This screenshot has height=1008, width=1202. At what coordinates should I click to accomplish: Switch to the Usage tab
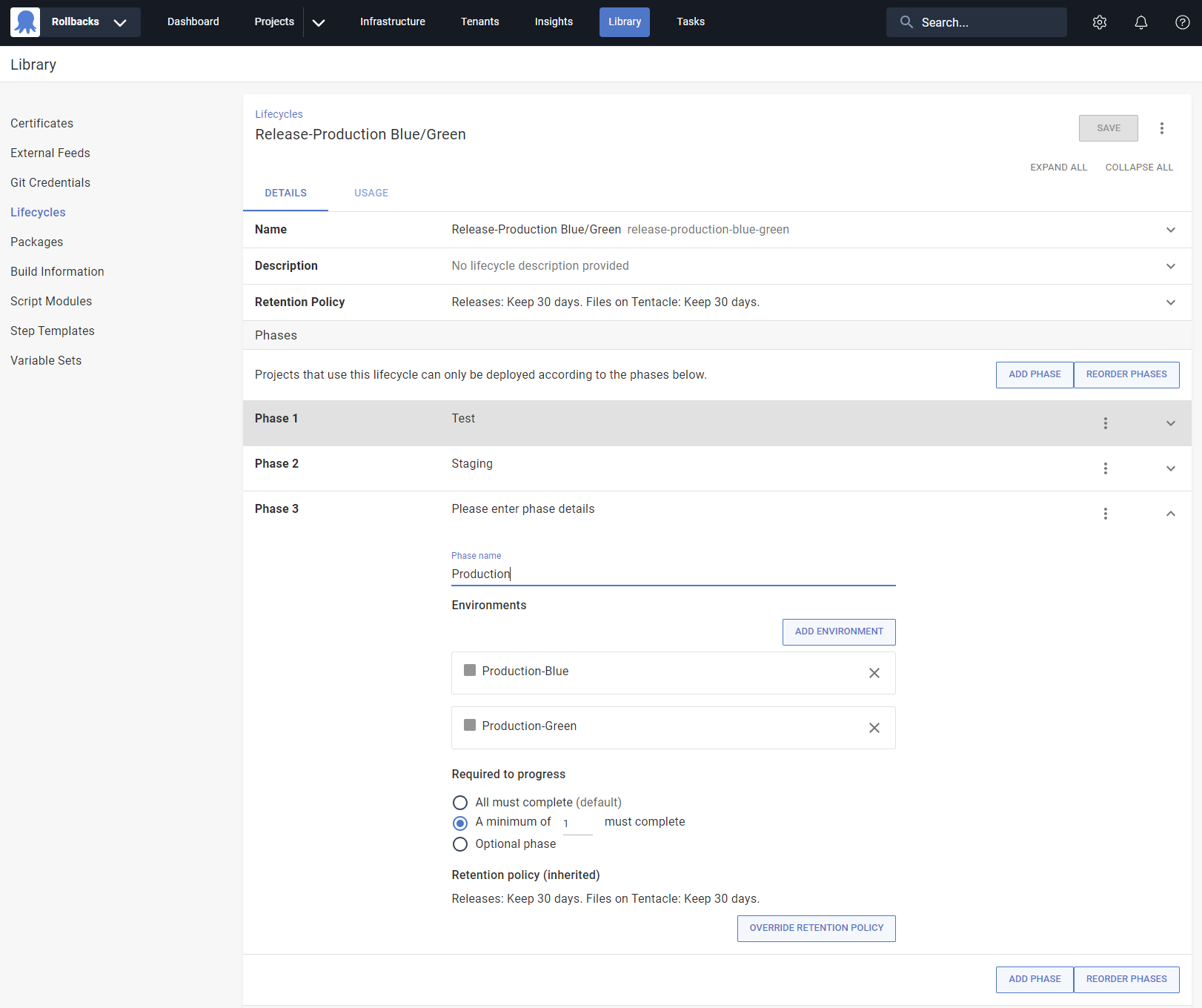tap(371, 193)
